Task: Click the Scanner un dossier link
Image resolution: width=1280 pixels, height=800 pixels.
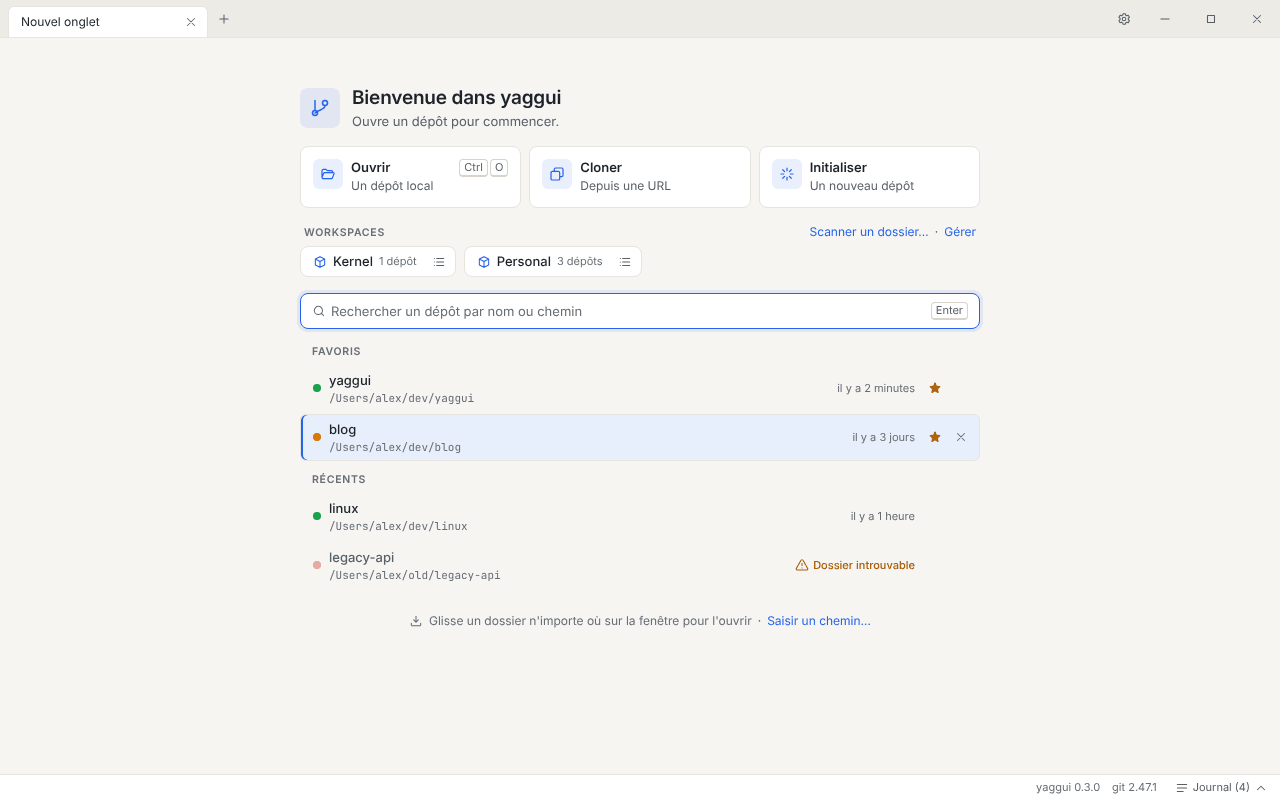Action: tap(869, 232)
